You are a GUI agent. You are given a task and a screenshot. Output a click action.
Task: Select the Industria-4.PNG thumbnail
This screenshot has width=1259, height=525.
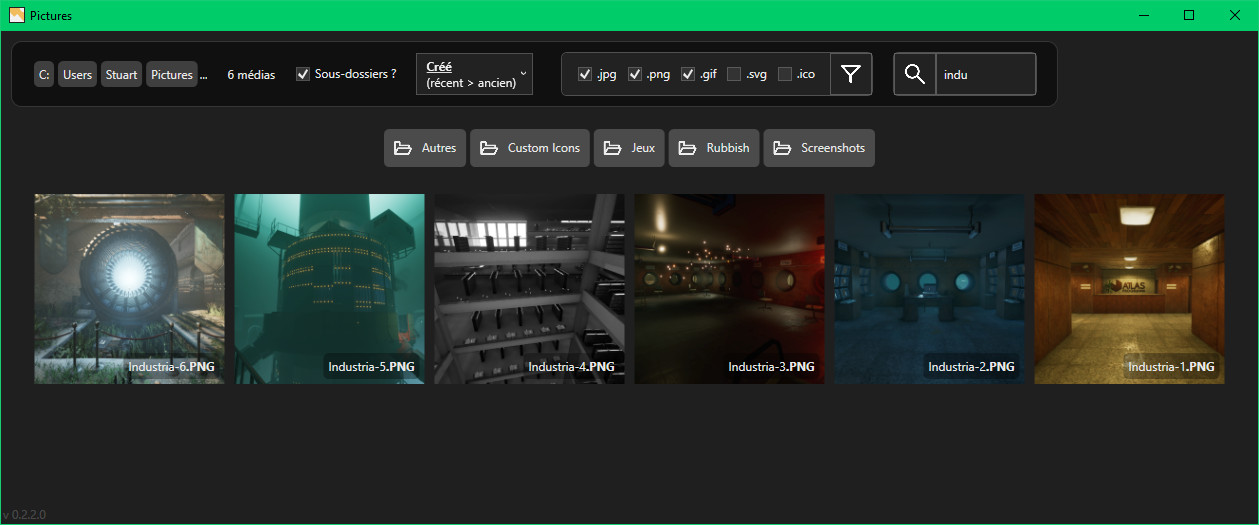click(529, 289)
